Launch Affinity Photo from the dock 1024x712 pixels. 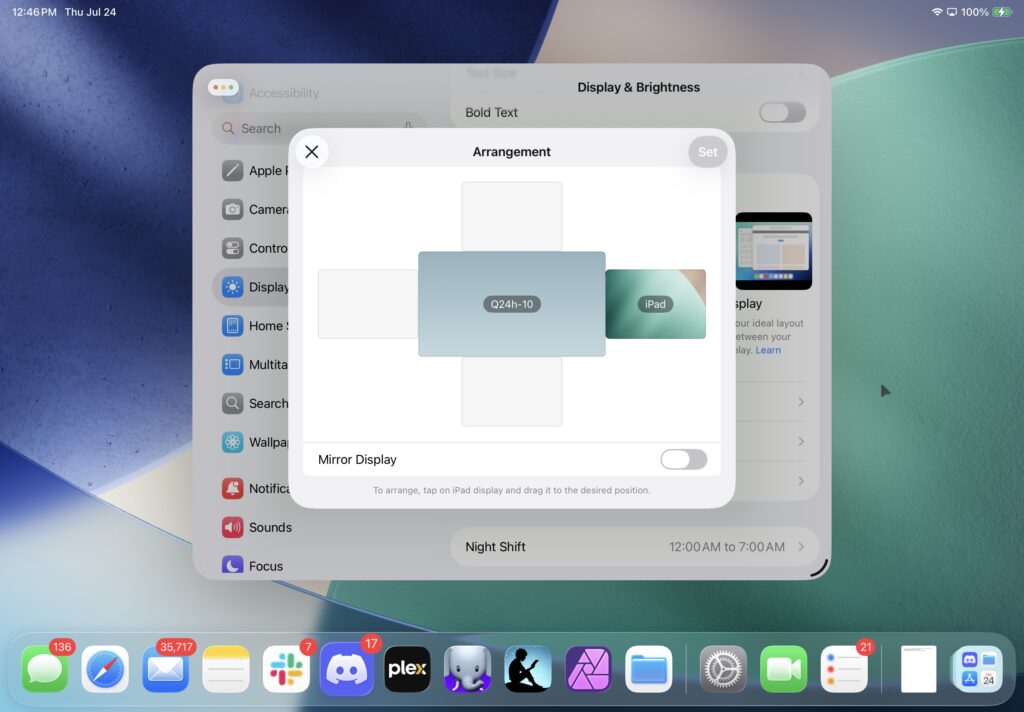588,669
